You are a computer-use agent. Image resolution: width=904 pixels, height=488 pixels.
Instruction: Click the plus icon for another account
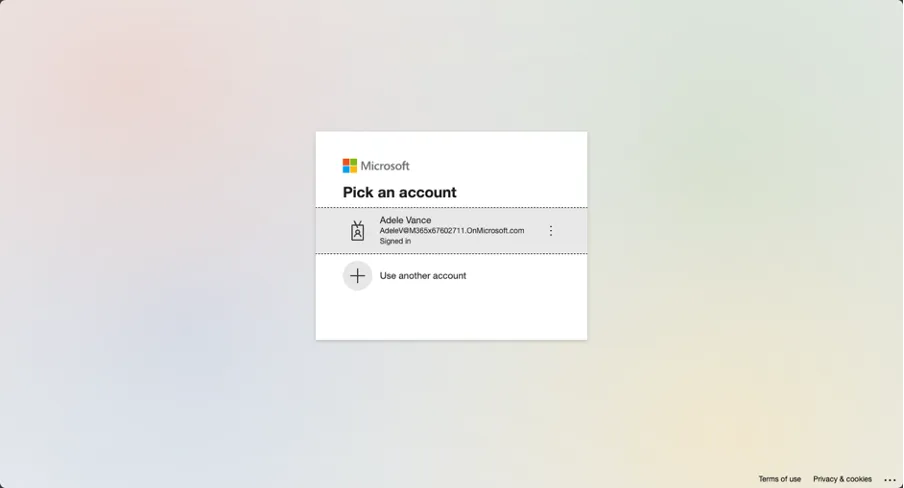tap(357, 276)
